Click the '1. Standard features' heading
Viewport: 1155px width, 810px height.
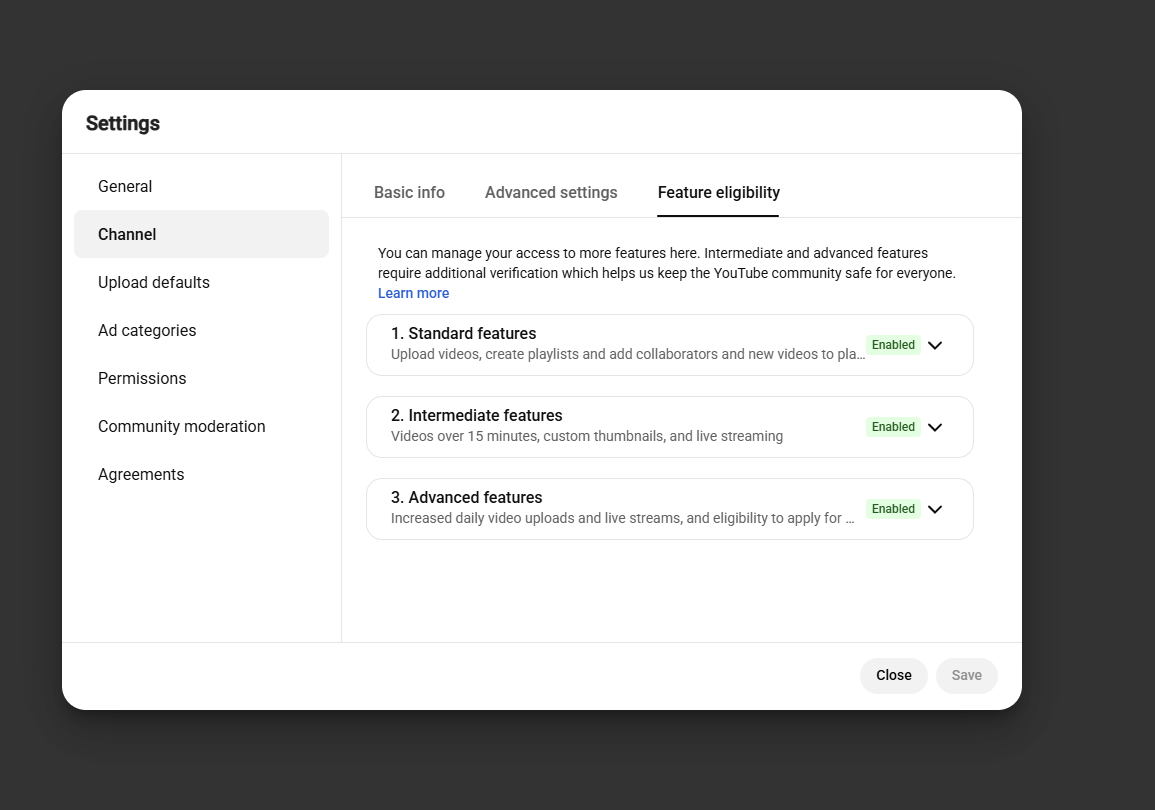[463, 334]
